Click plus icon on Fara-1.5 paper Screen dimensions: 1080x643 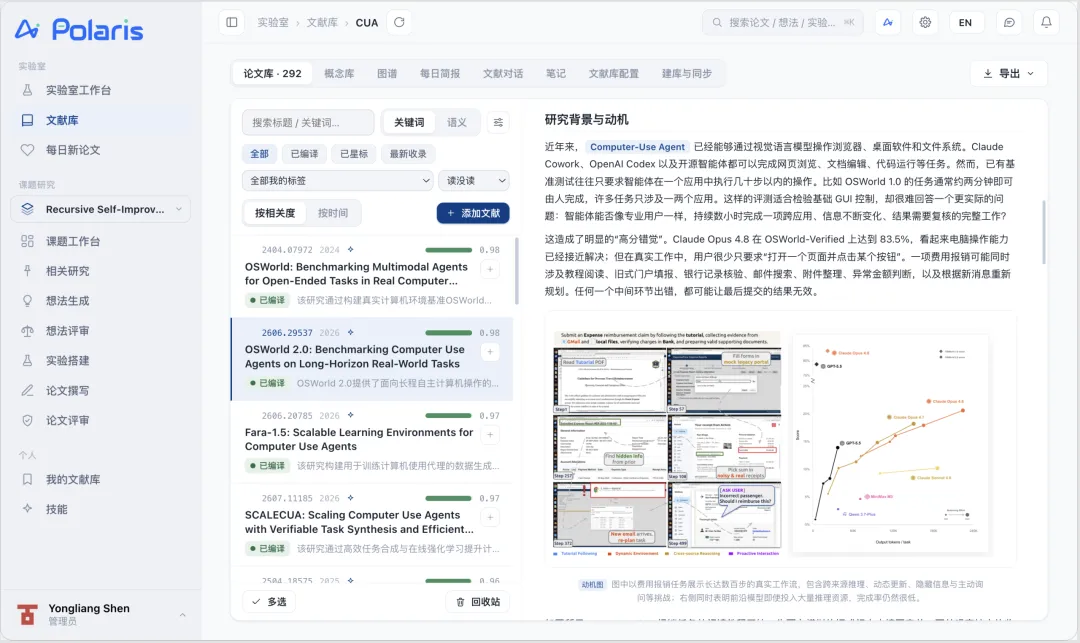coord(490,434)
